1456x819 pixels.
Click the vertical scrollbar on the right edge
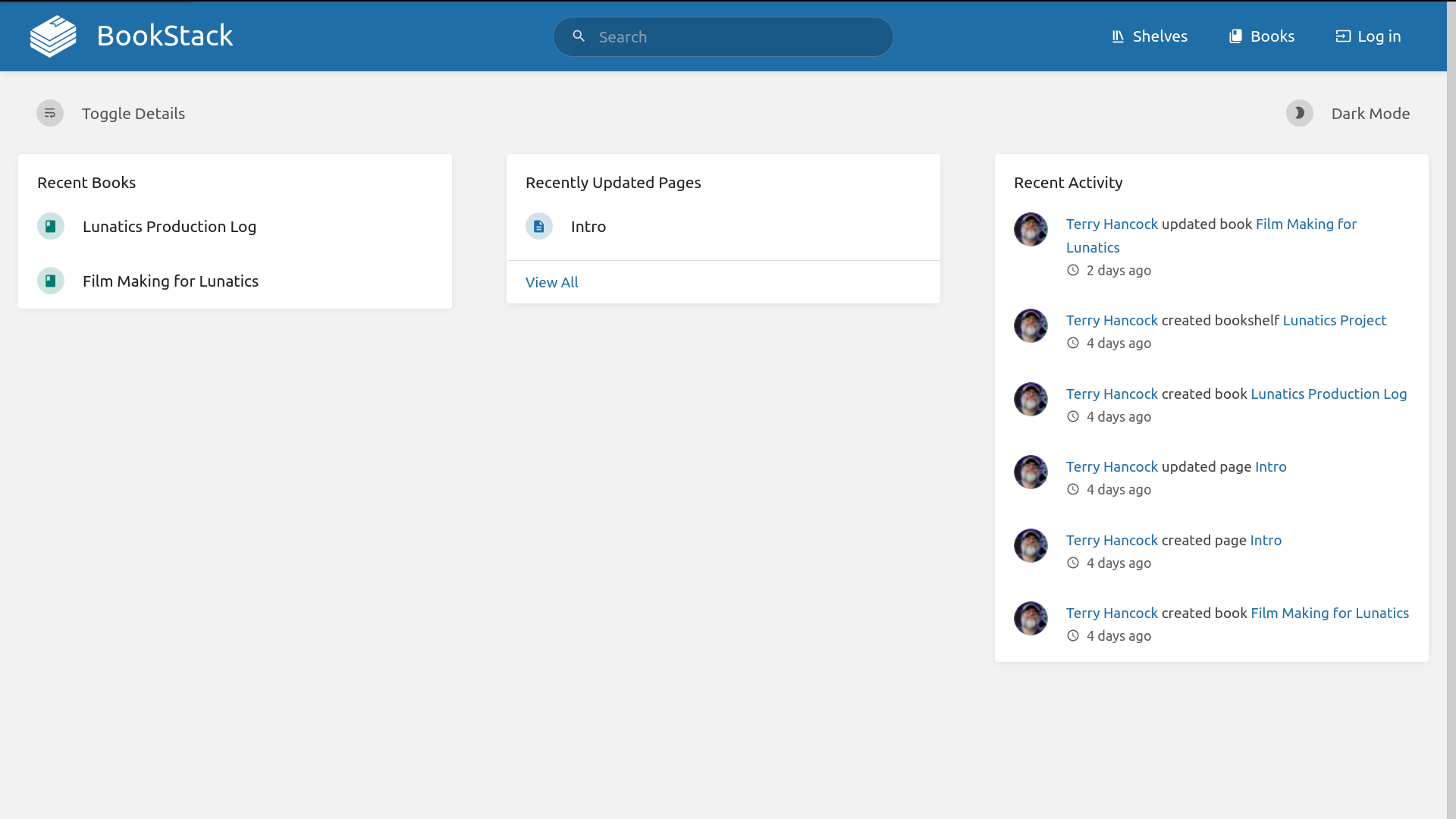[1451, 409]
